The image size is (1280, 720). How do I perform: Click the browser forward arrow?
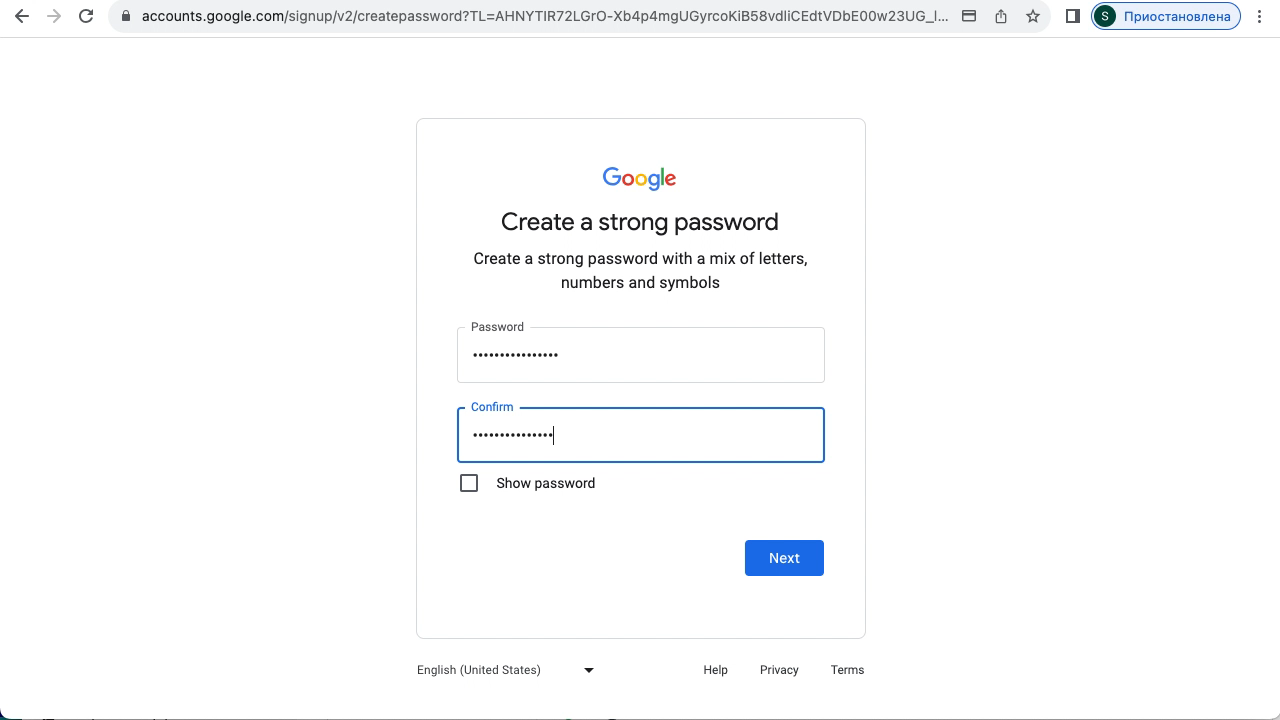coord(54,16)
